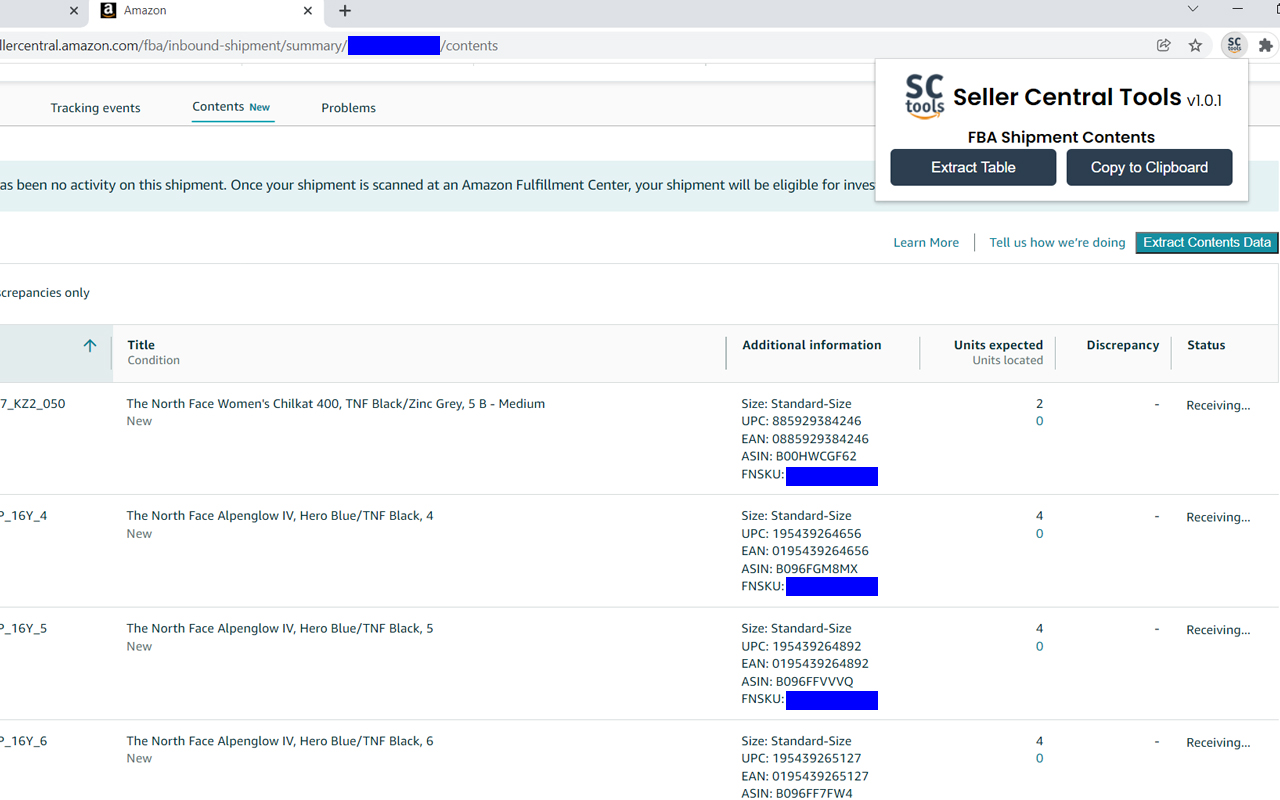Image resolution: width=1280 pixels, height=800 pixels.
Task: Click the FBA Shipment Contents heading
Action: coord(1061,137)
